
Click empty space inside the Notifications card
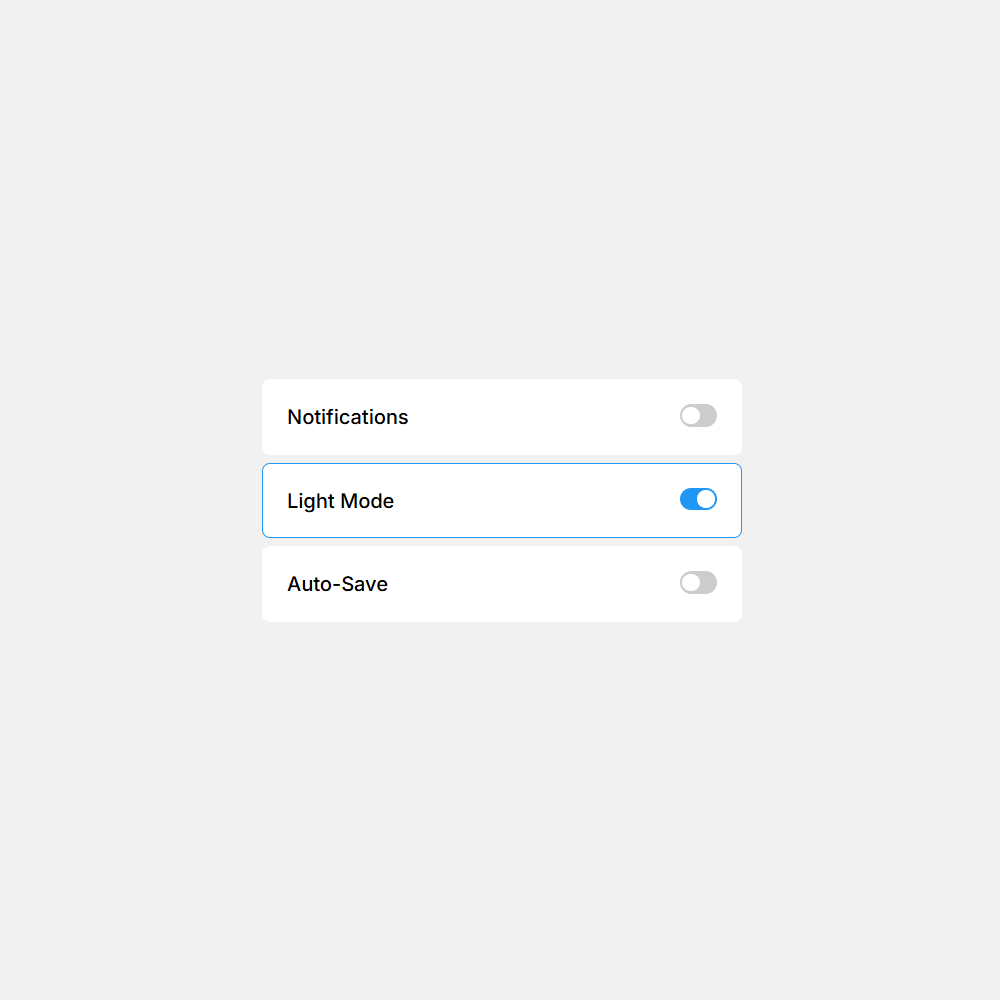point(540,417)
